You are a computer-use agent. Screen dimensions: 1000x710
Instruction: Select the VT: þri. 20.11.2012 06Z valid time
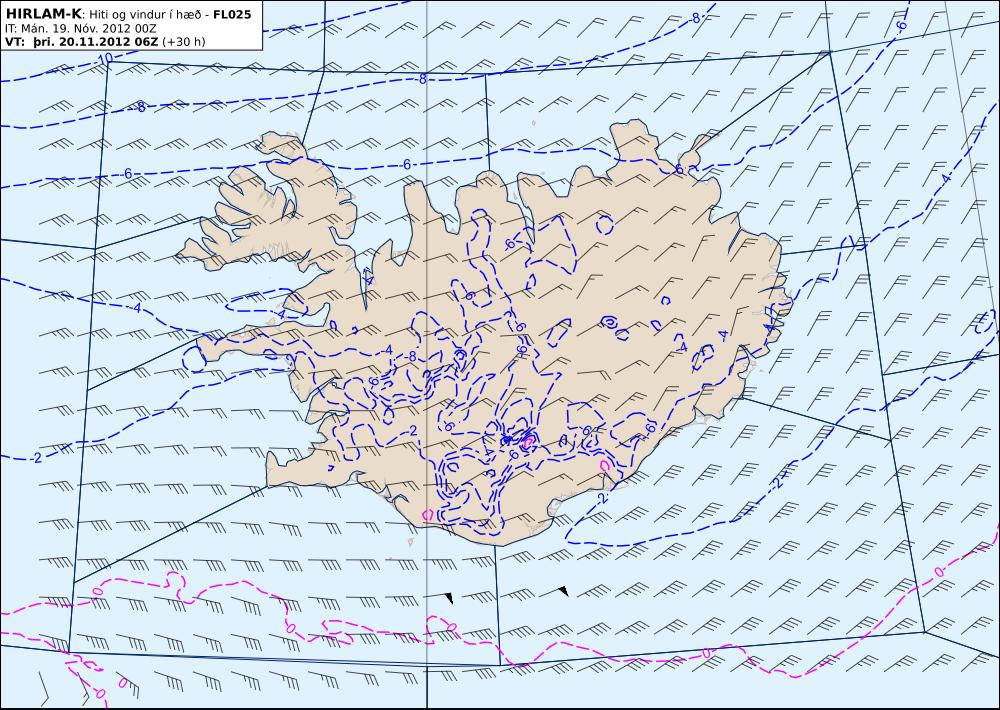[81, 42]
